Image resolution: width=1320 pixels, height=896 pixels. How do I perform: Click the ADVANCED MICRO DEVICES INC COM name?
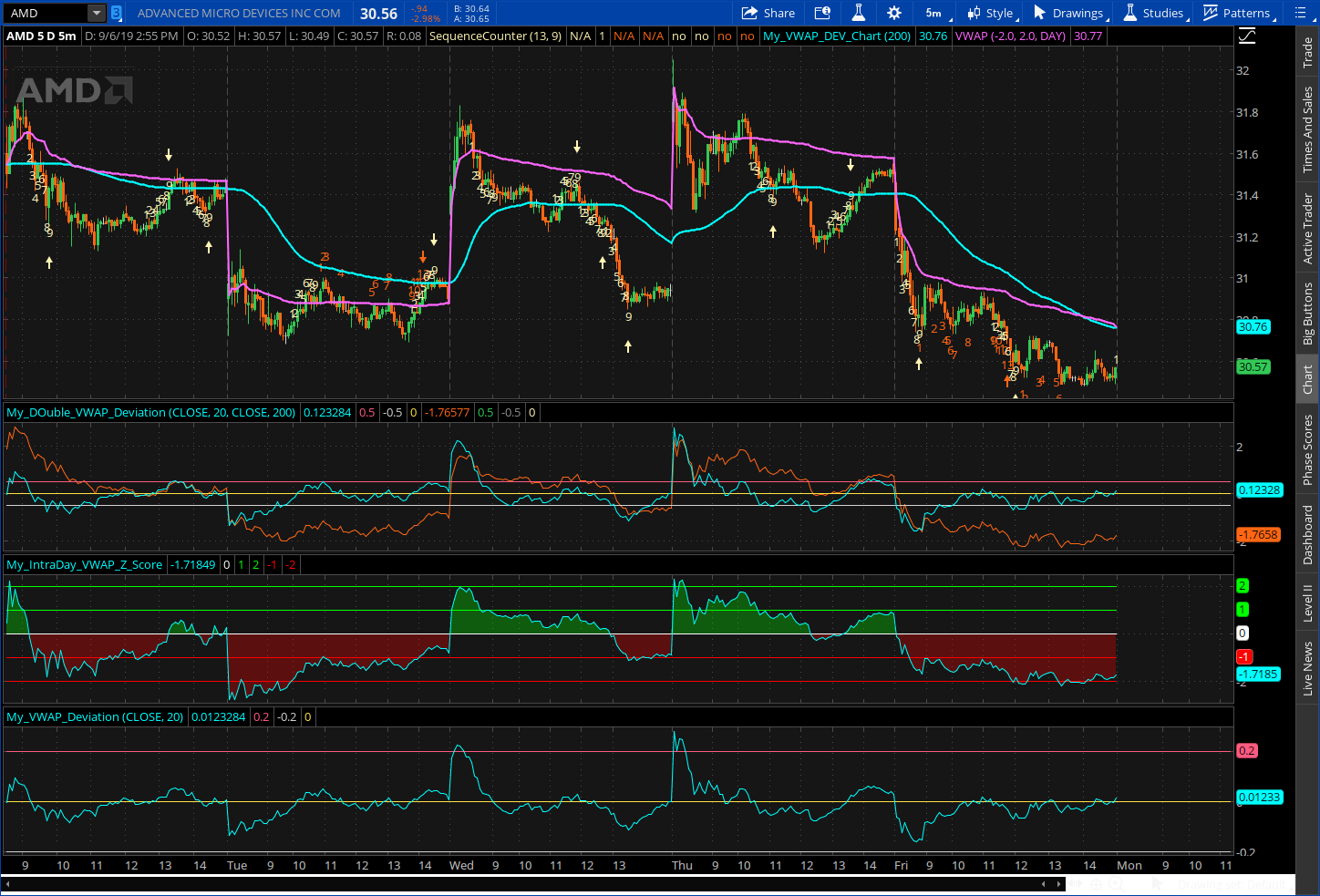click(x=239, y=13)
